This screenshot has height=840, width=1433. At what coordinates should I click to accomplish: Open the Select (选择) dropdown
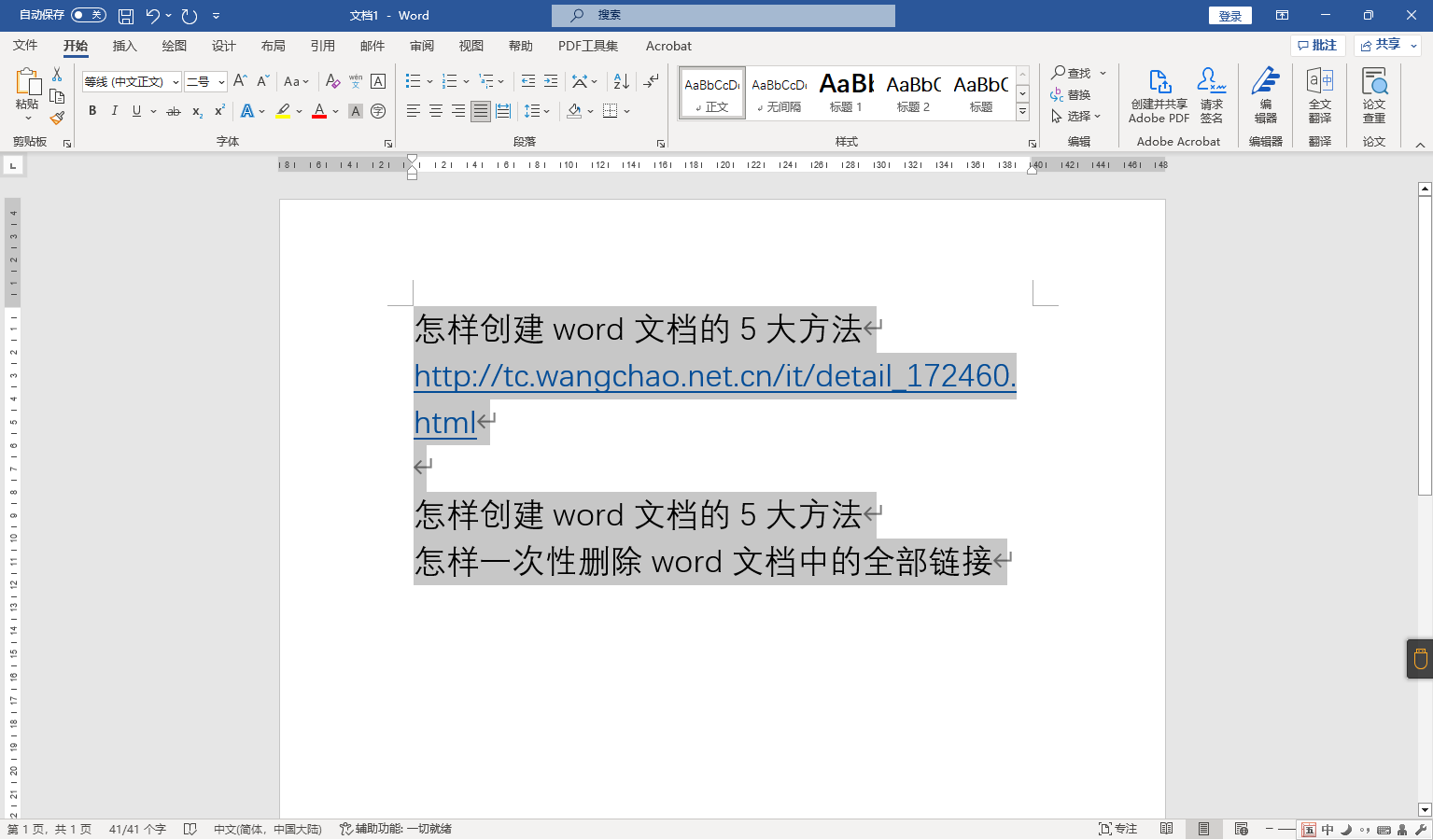(x=1076, y=117)
